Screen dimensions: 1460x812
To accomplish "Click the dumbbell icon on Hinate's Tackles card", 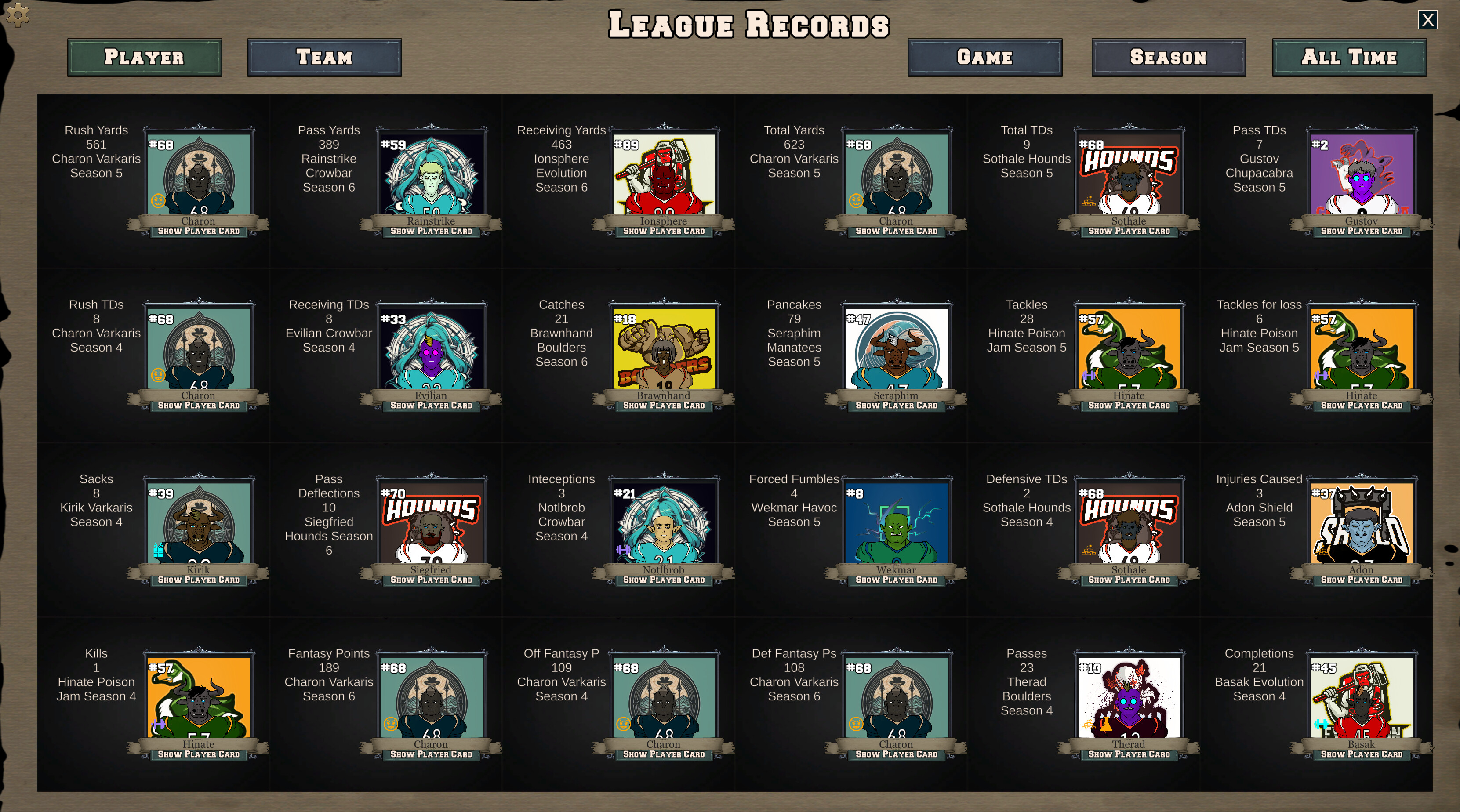I will 1089,375.
